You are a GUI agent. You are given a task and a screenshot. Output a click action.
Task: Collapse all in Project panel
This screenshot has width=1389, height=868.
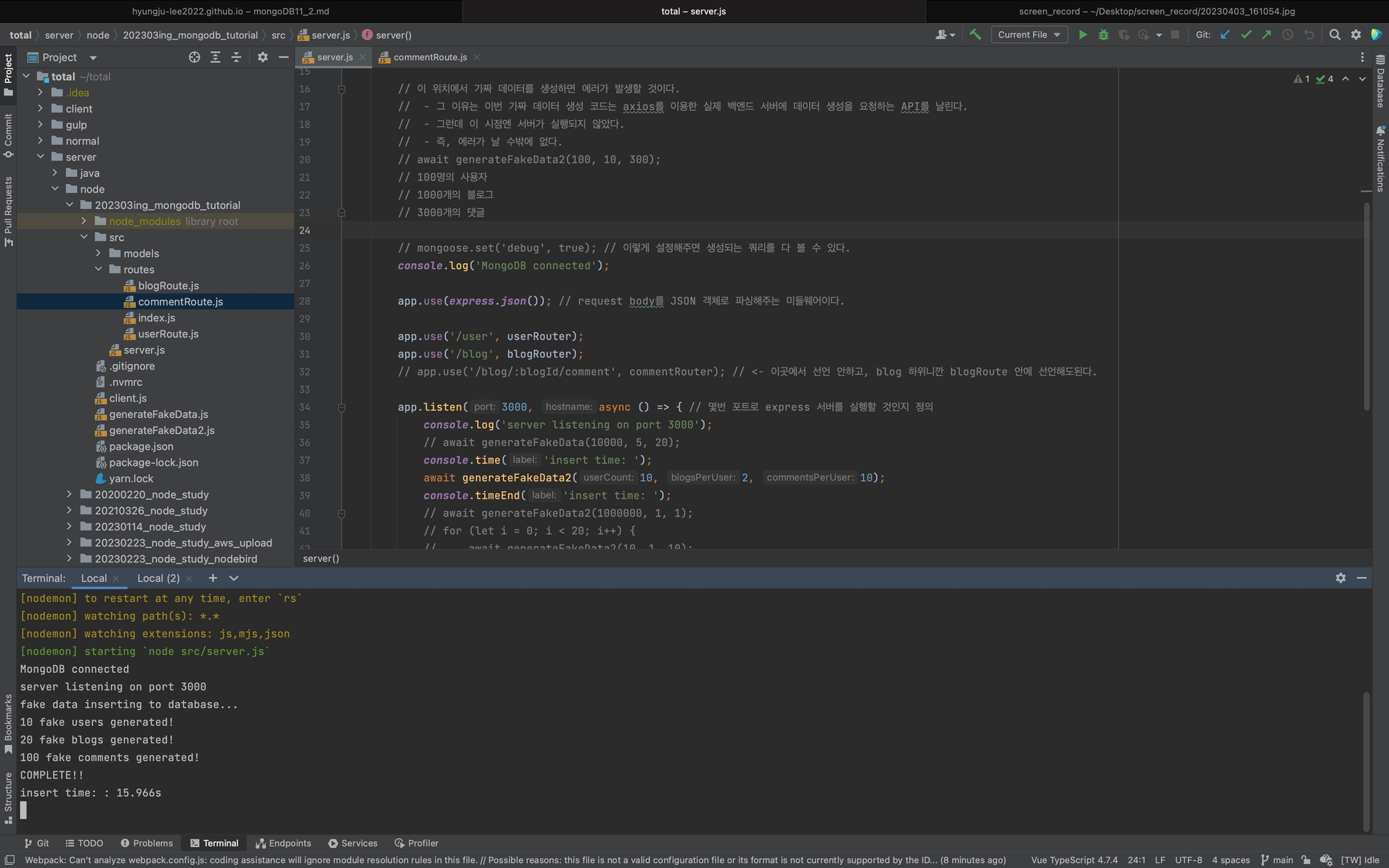pos(236,57)
